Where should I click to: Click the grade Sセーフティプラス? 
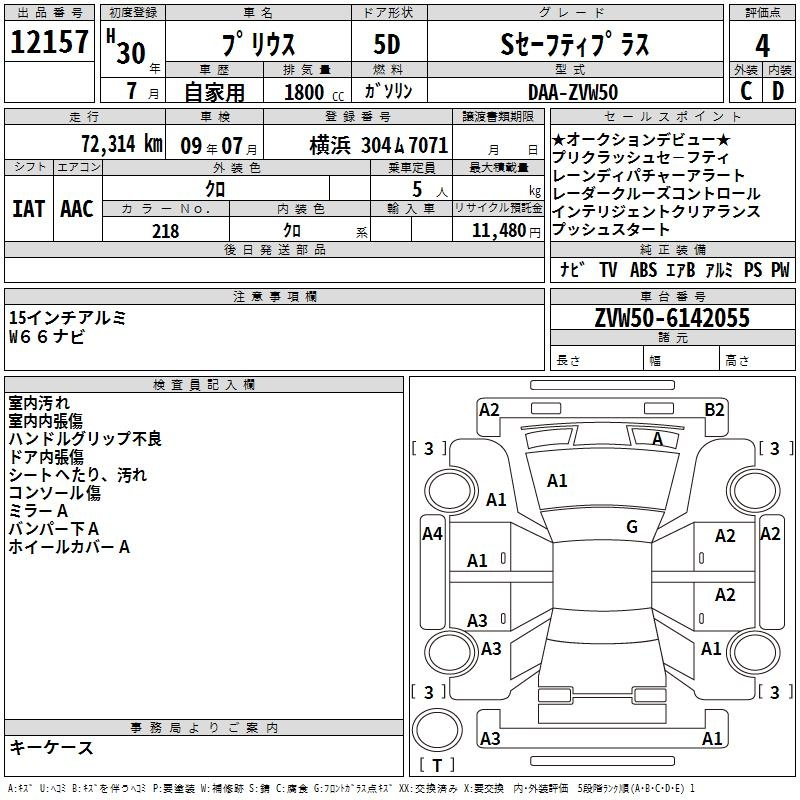[575, 45]
